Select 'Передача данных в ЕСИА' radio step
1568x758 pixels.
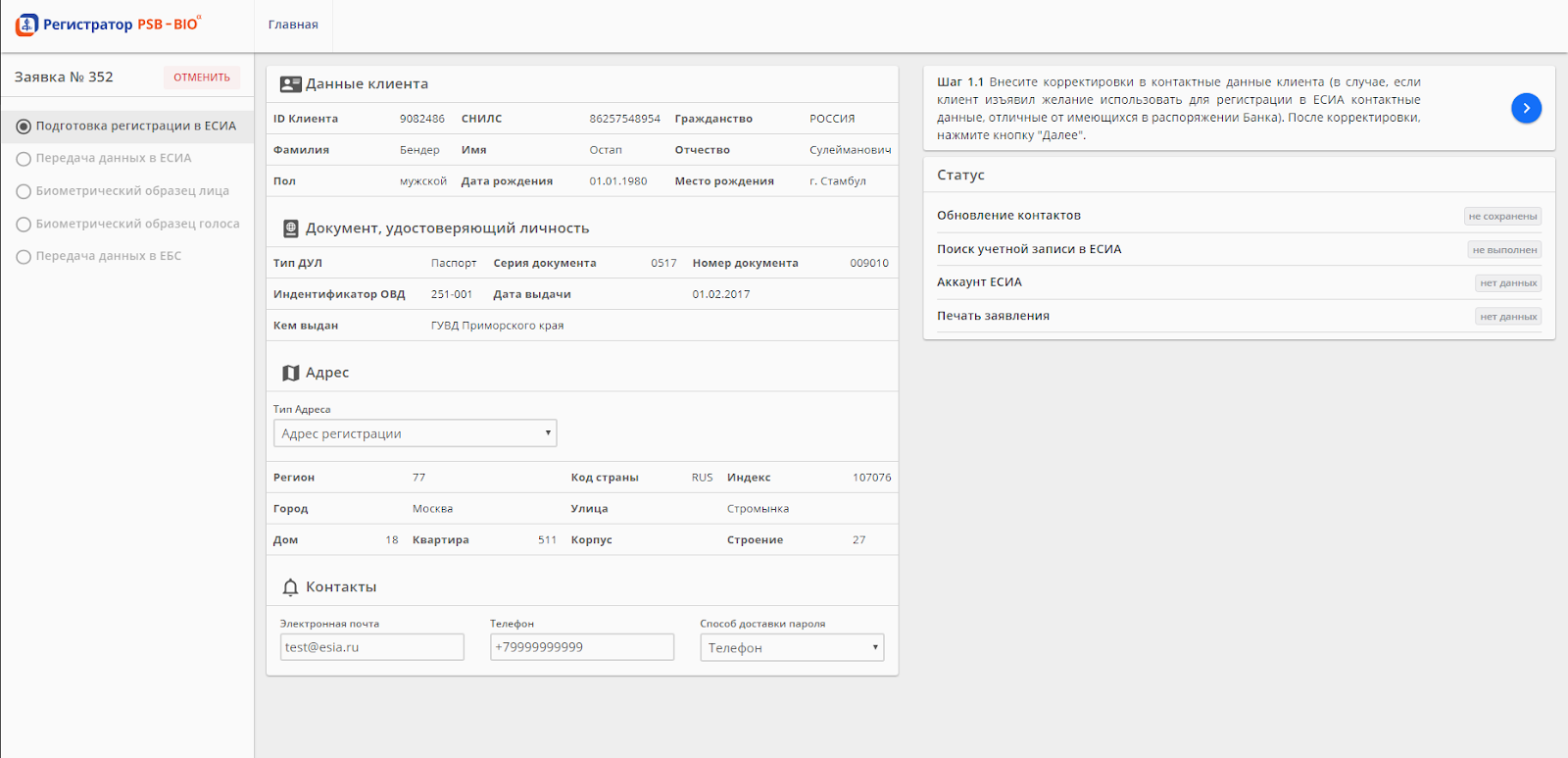point(24,159)
